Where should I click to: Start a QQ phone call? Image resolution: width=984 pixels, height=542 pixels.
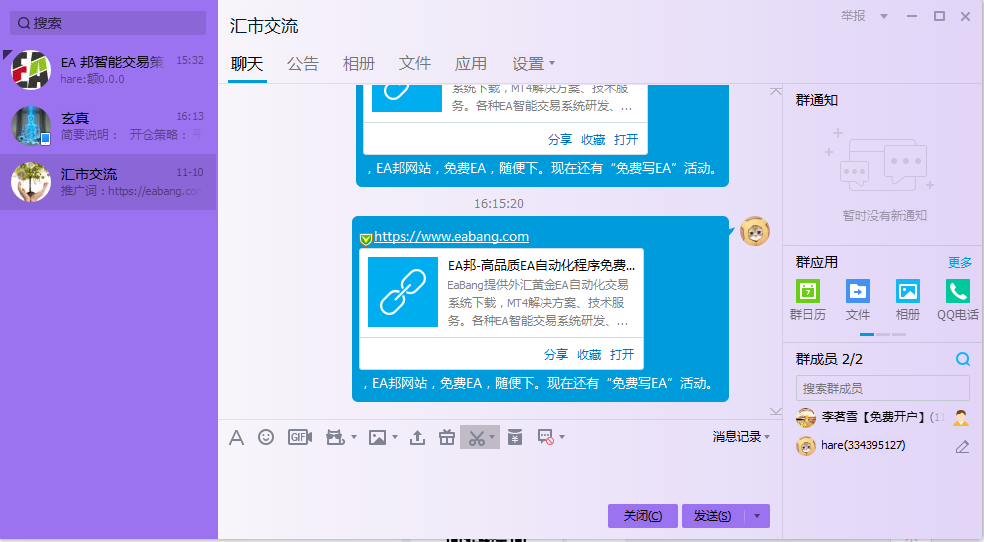958,291
